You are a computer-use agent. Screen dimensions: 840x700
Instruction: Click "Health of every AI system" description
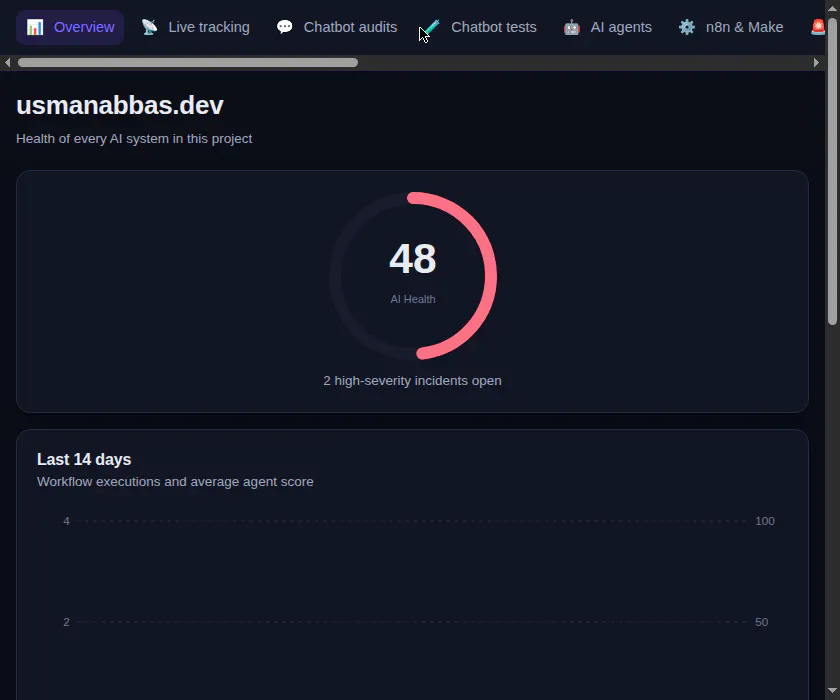click(x=134, y=139)
